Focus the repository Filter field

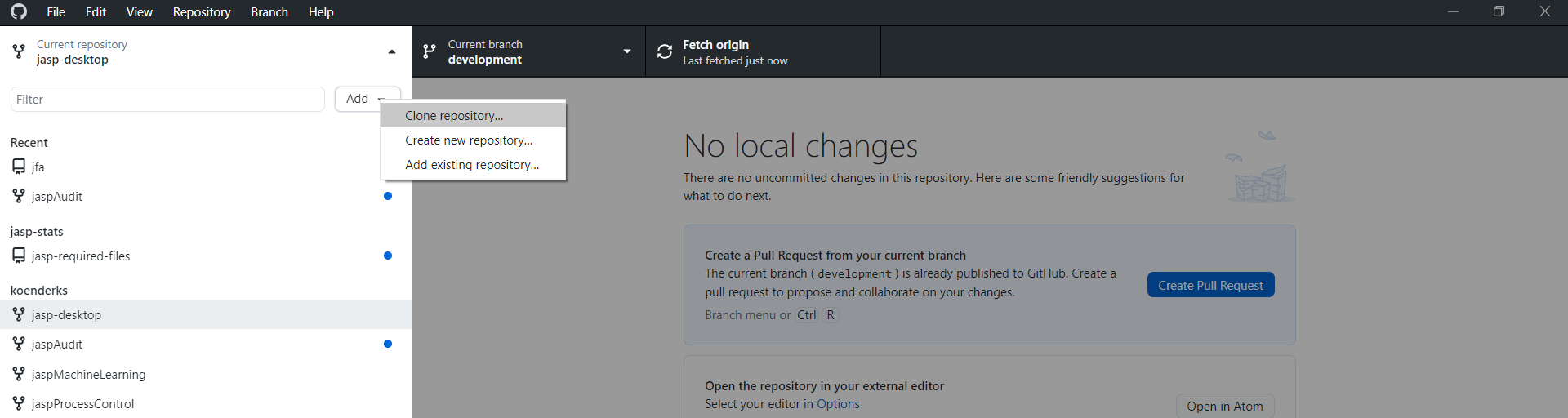(167, 100)
